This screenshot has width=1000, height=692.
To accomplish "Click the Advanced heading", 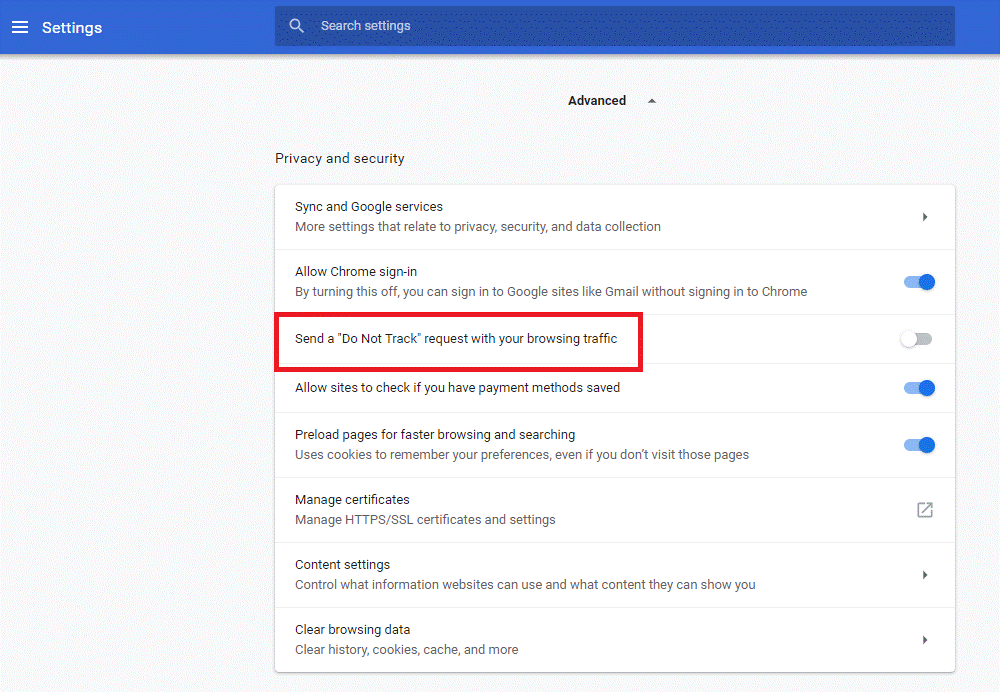I will (x=597, y=101).
